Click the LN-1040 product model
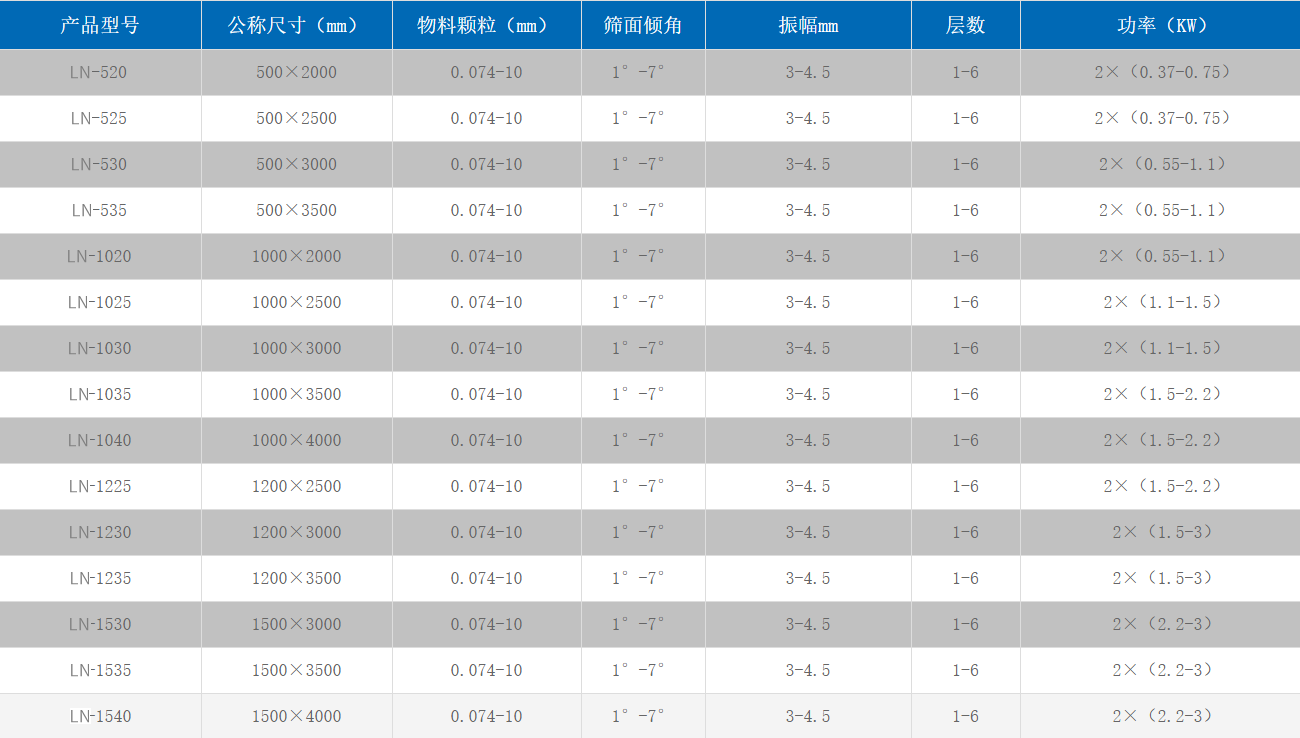 pos(99,440)
